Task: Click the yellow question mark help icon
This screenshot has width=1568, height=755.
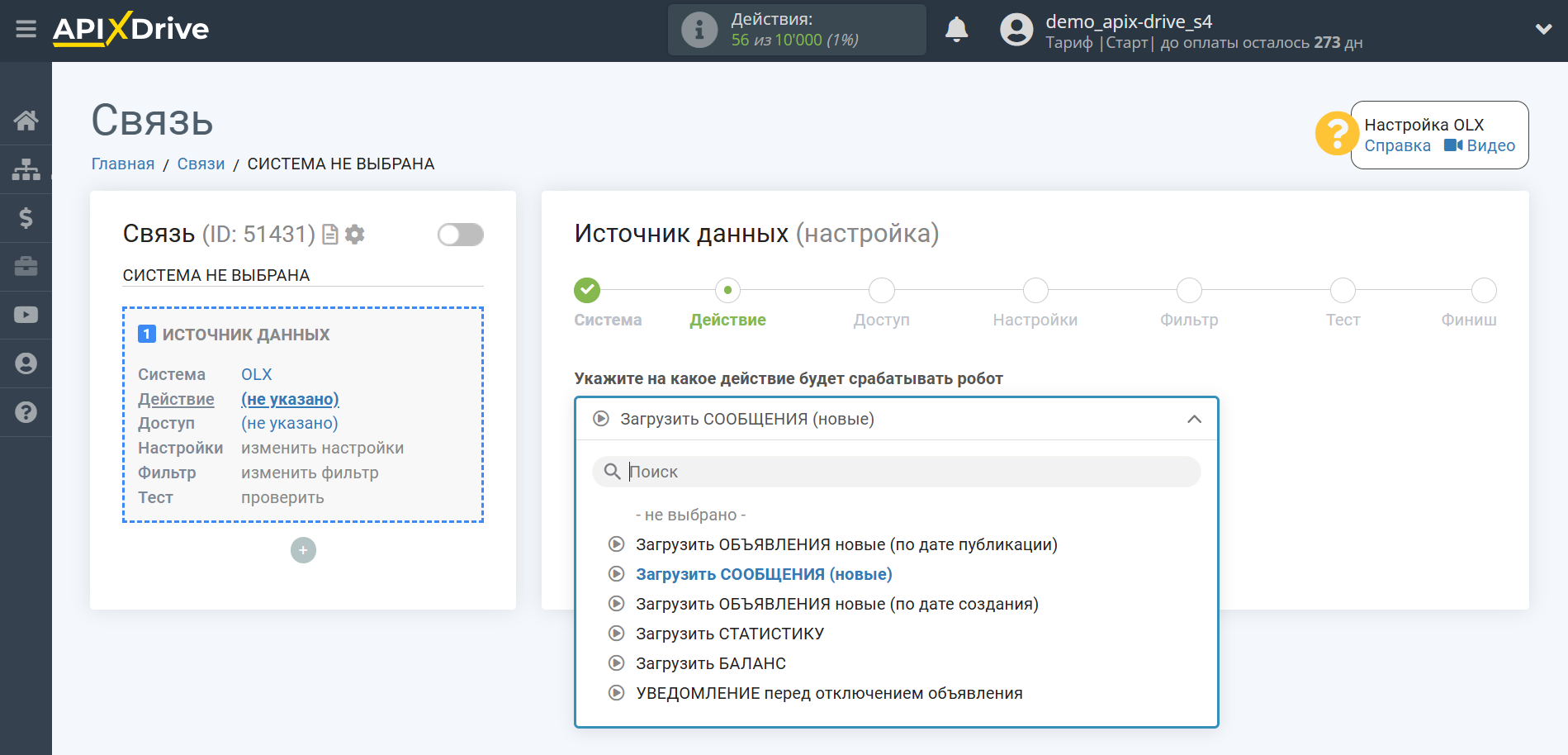Action: point(1336,134)
